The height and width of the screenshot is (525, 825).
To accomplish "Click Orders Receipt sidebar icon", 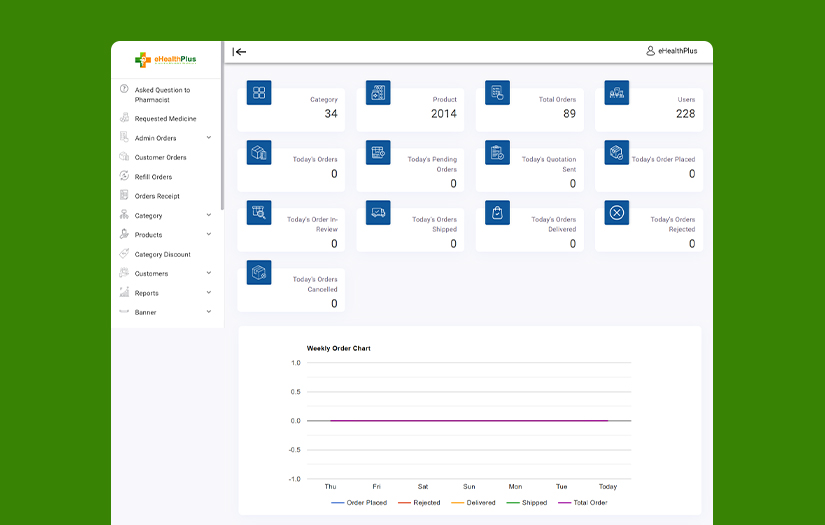I will pyautogui.click(x=124, y=195).
